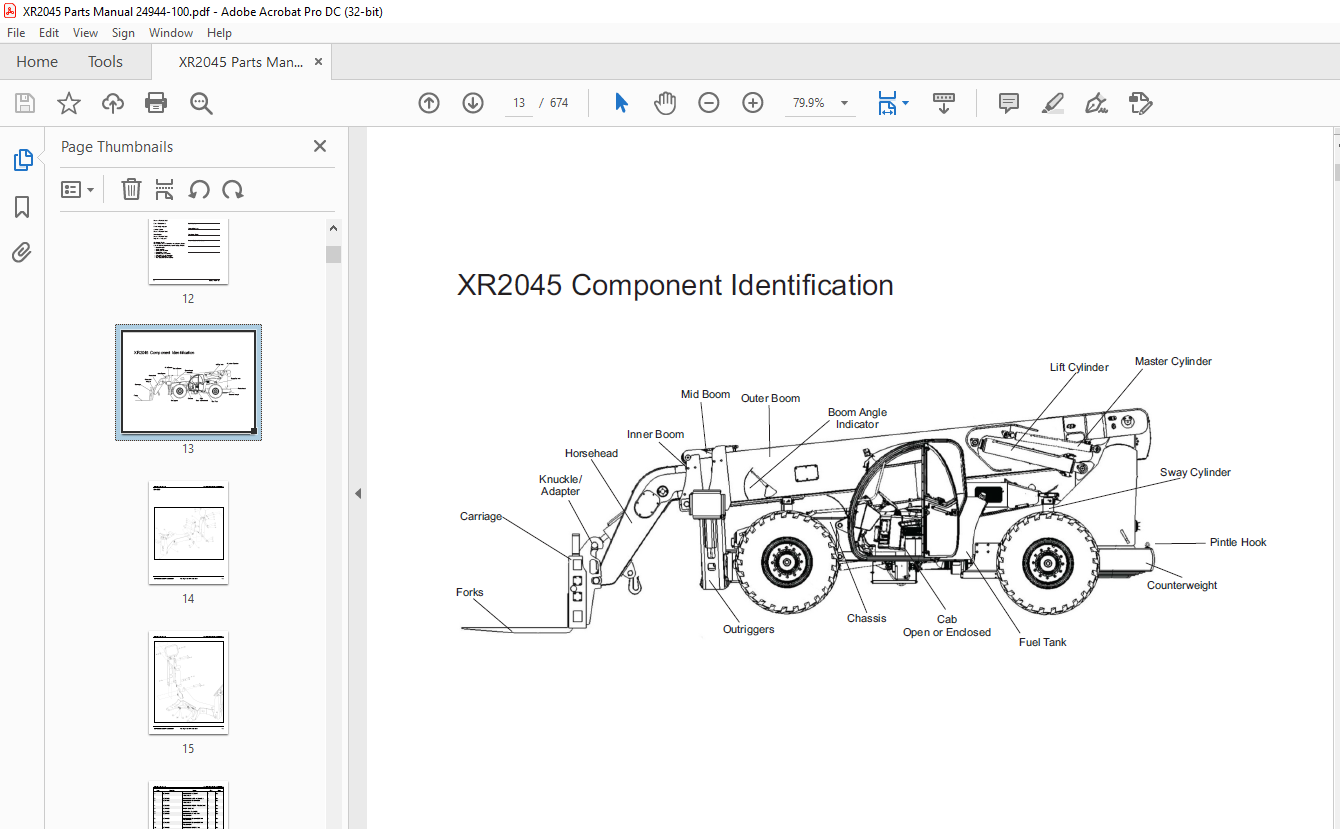Screen dimensions: 1340x829
Task: Click the Carriage label
Action: click(x=480, y=516)
